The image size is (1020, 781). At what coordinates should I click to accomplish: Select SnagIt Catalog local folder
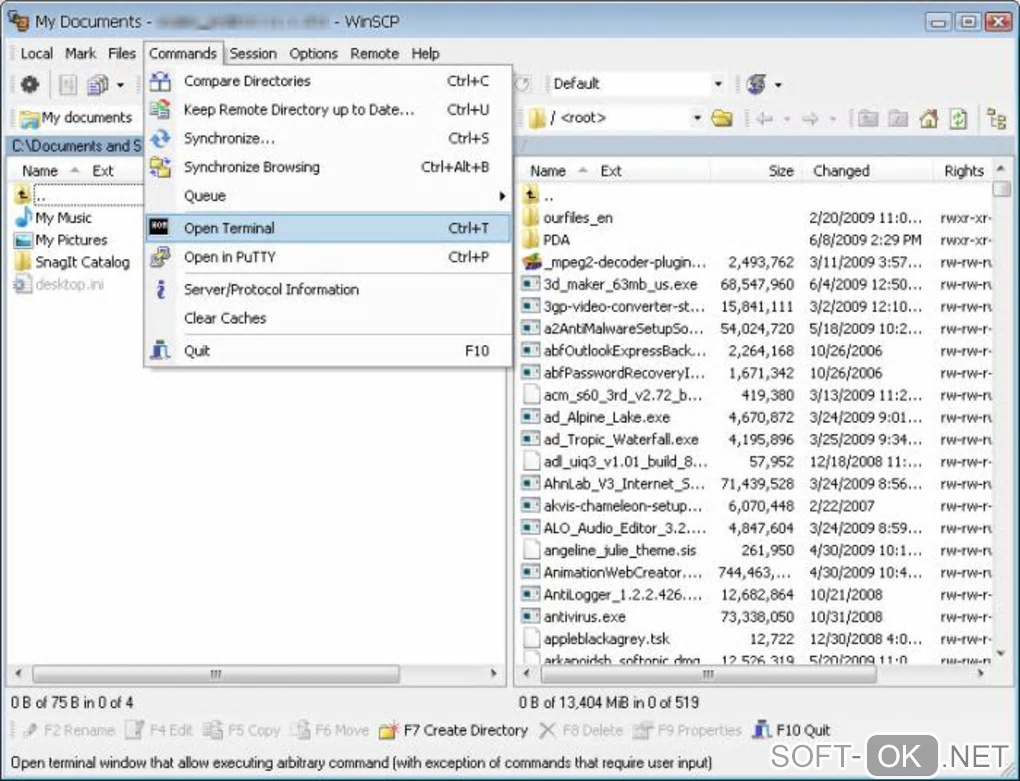tap(82, 262)
